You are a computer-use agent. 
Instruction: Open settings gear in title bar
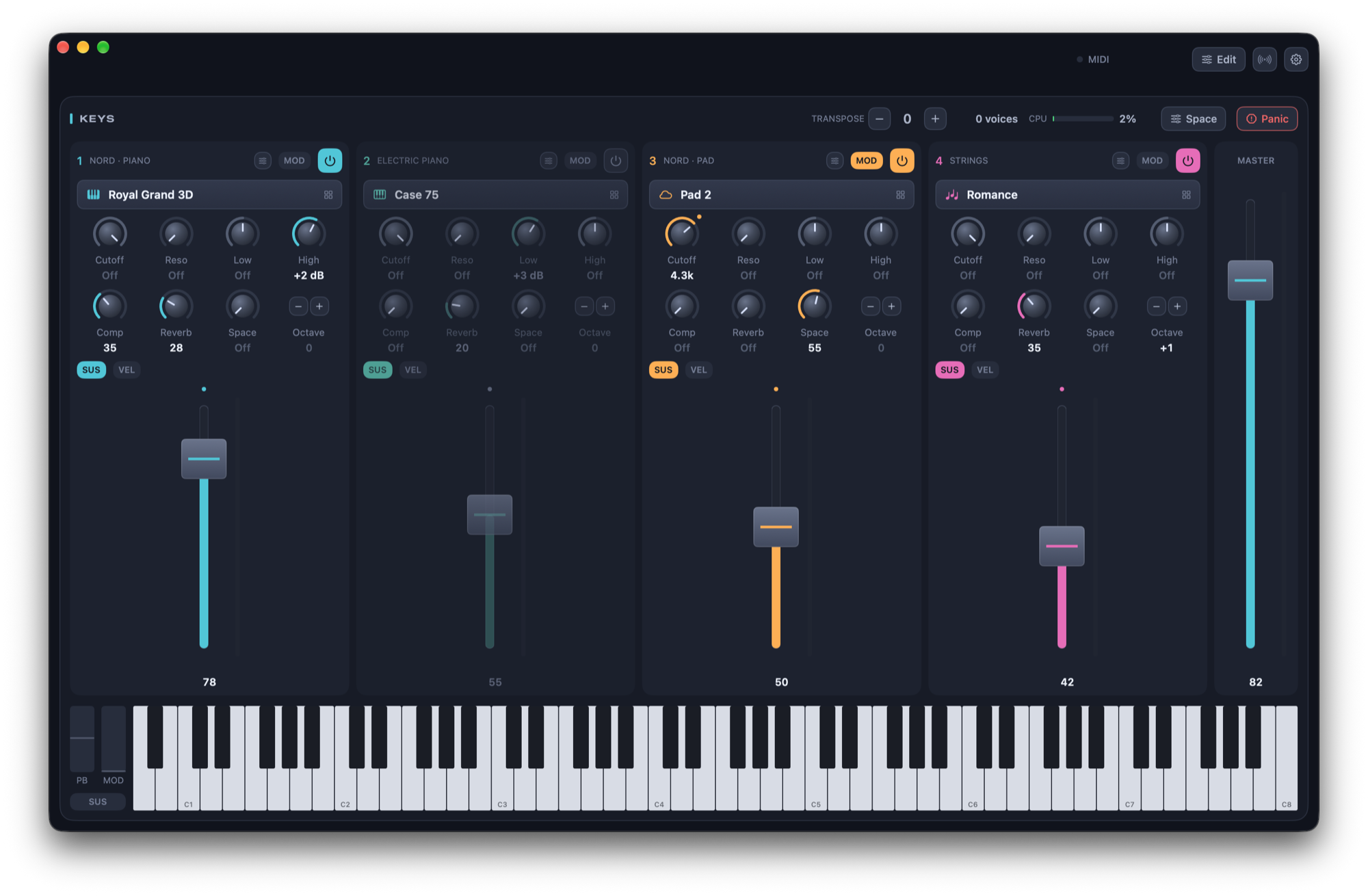pos(1296,60)
